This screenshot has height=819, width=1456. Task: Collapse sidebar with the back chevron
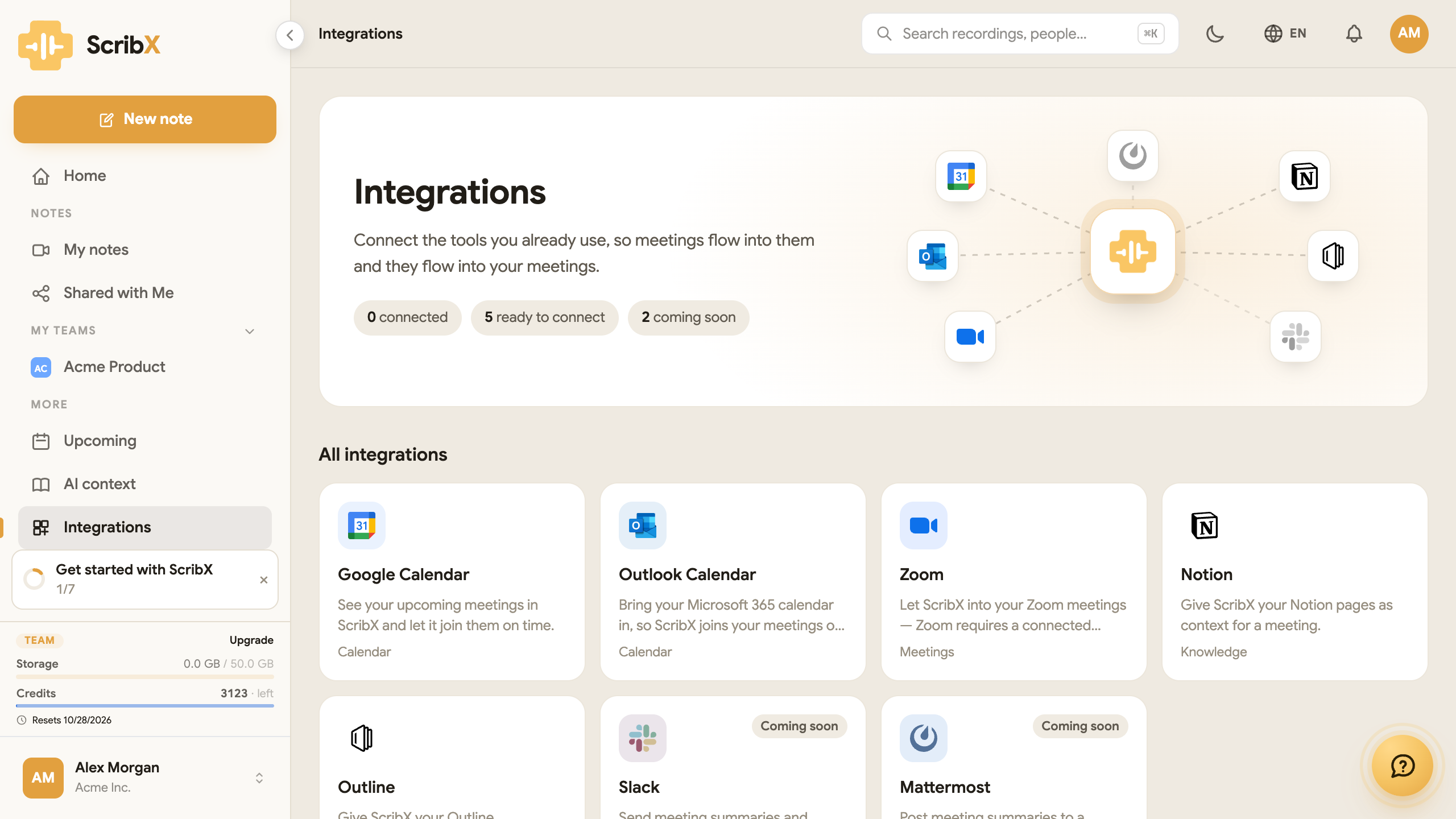pyautogui.click(x=290, y=35)
